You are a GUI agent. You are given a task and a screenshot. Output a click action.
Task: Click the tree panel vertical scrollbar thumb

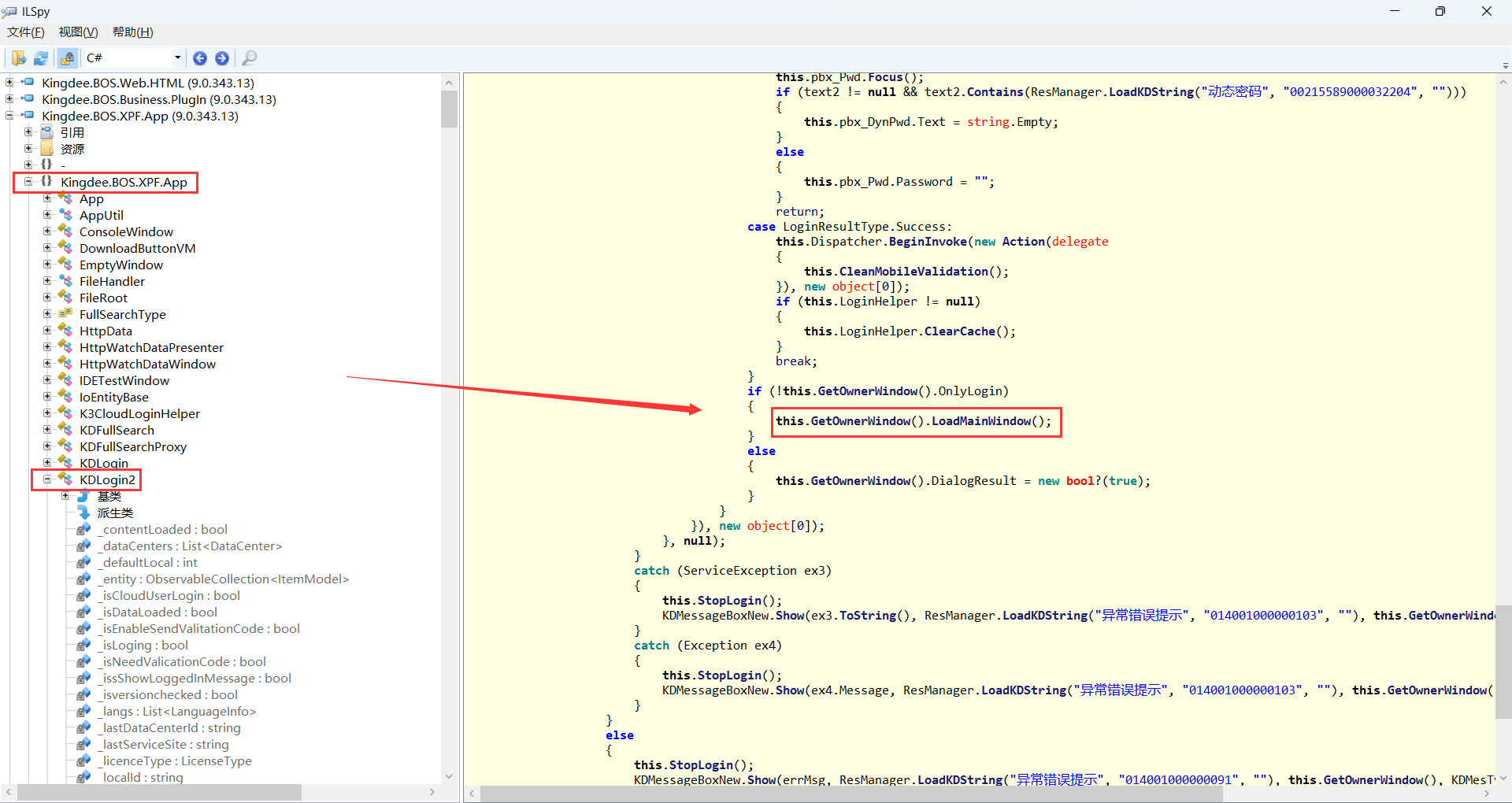point(449,109)
